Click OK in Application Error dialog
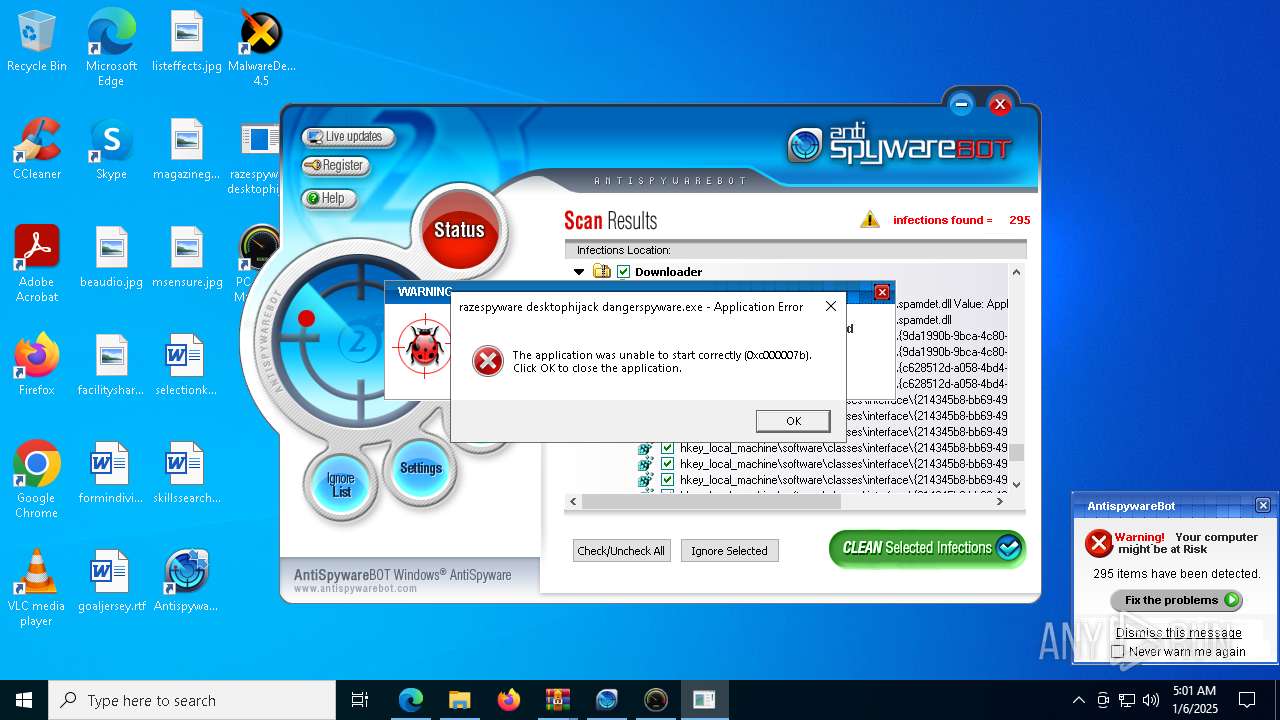The height and width of the screenshot is (720, 1280). tap(793, 421)
